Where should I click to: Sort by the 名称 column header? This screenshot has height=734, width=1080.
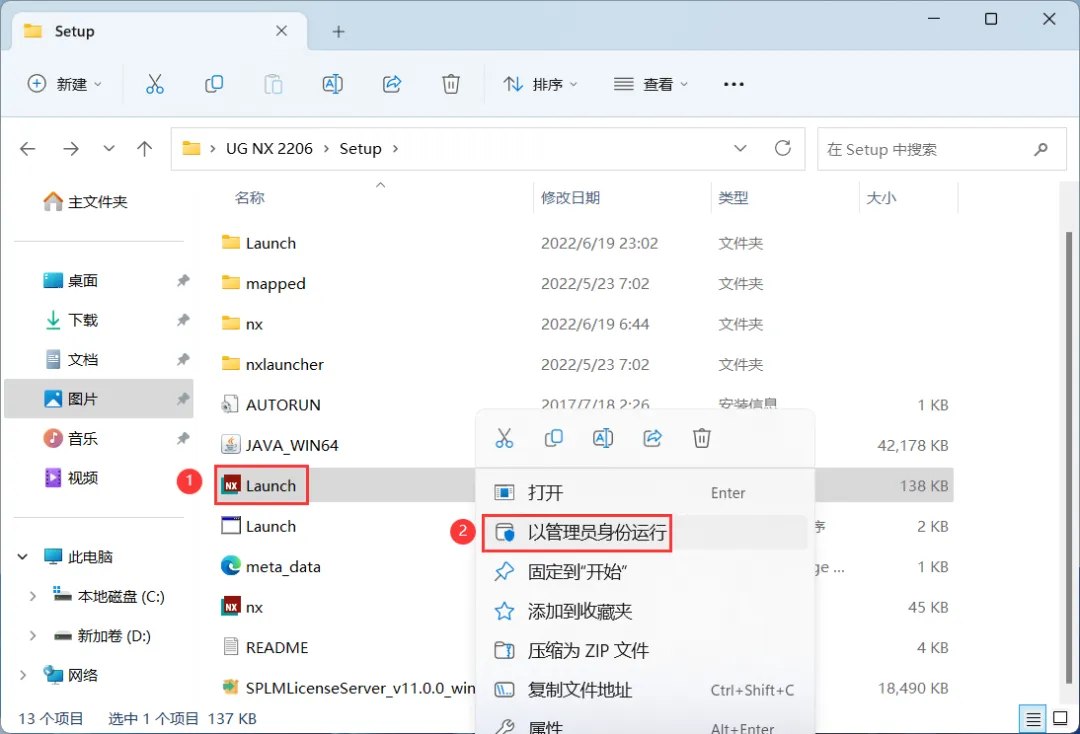point(249,198)
